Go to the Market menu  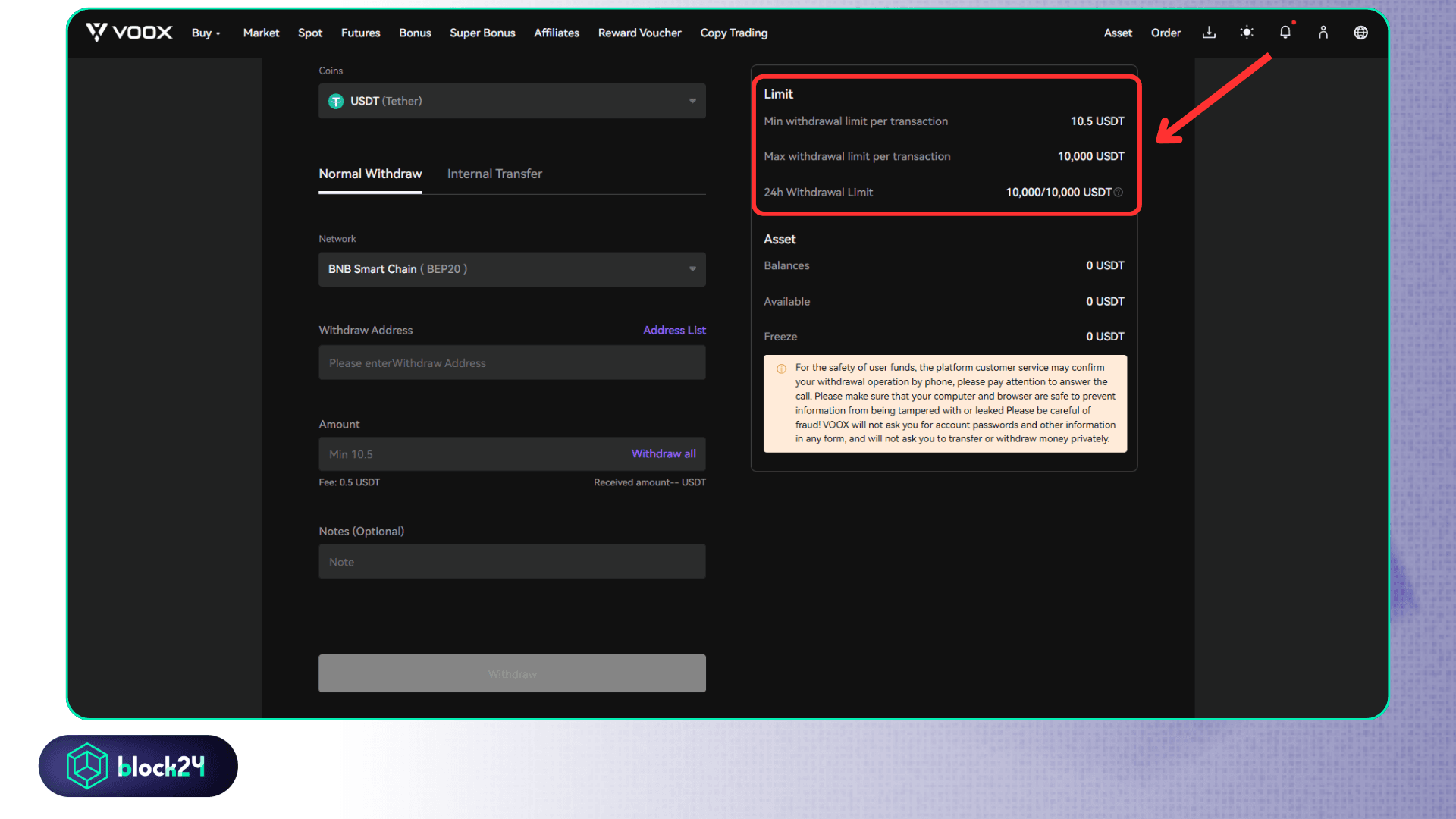(261, 33)
